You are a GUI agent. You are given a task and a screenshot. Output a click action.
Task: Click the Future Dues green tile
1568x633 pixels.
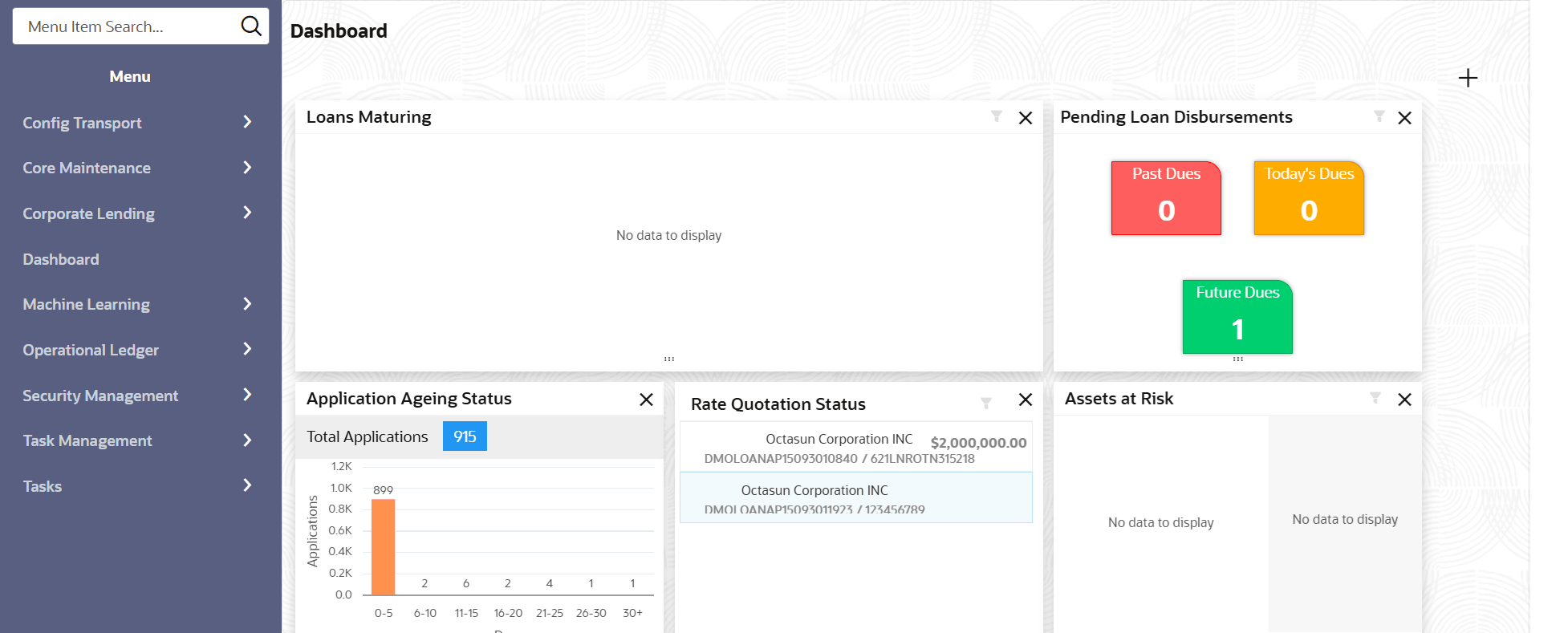(1237, 317)
